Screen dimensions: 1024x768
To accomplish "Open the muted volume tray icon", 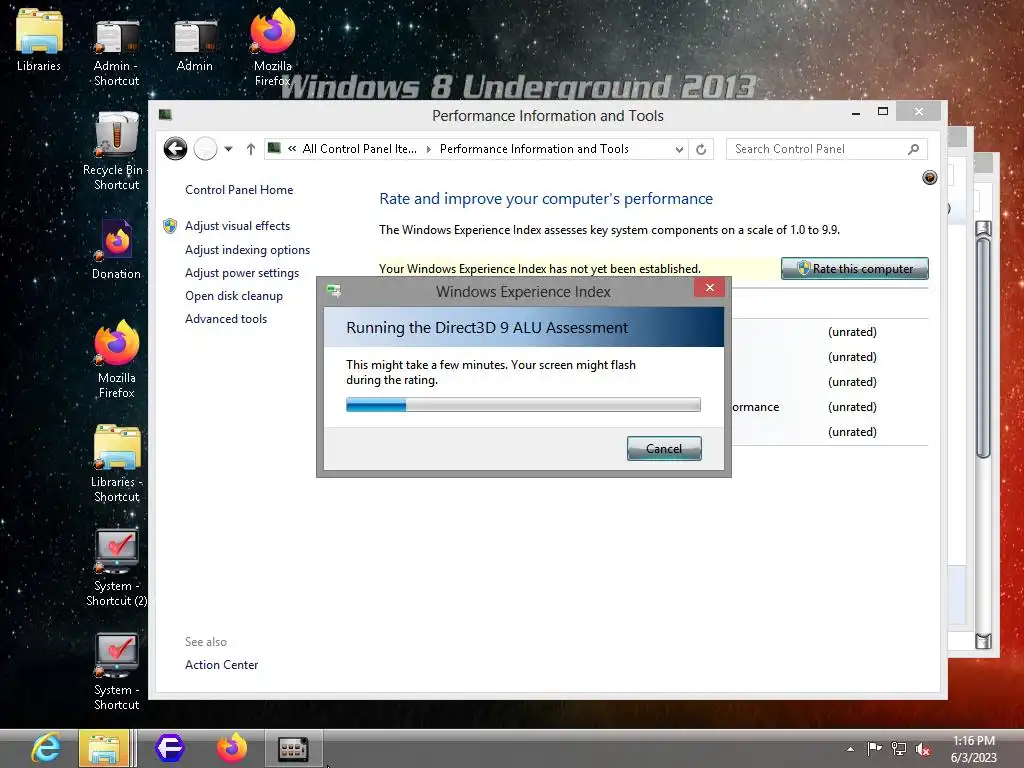I will point(923,749).
